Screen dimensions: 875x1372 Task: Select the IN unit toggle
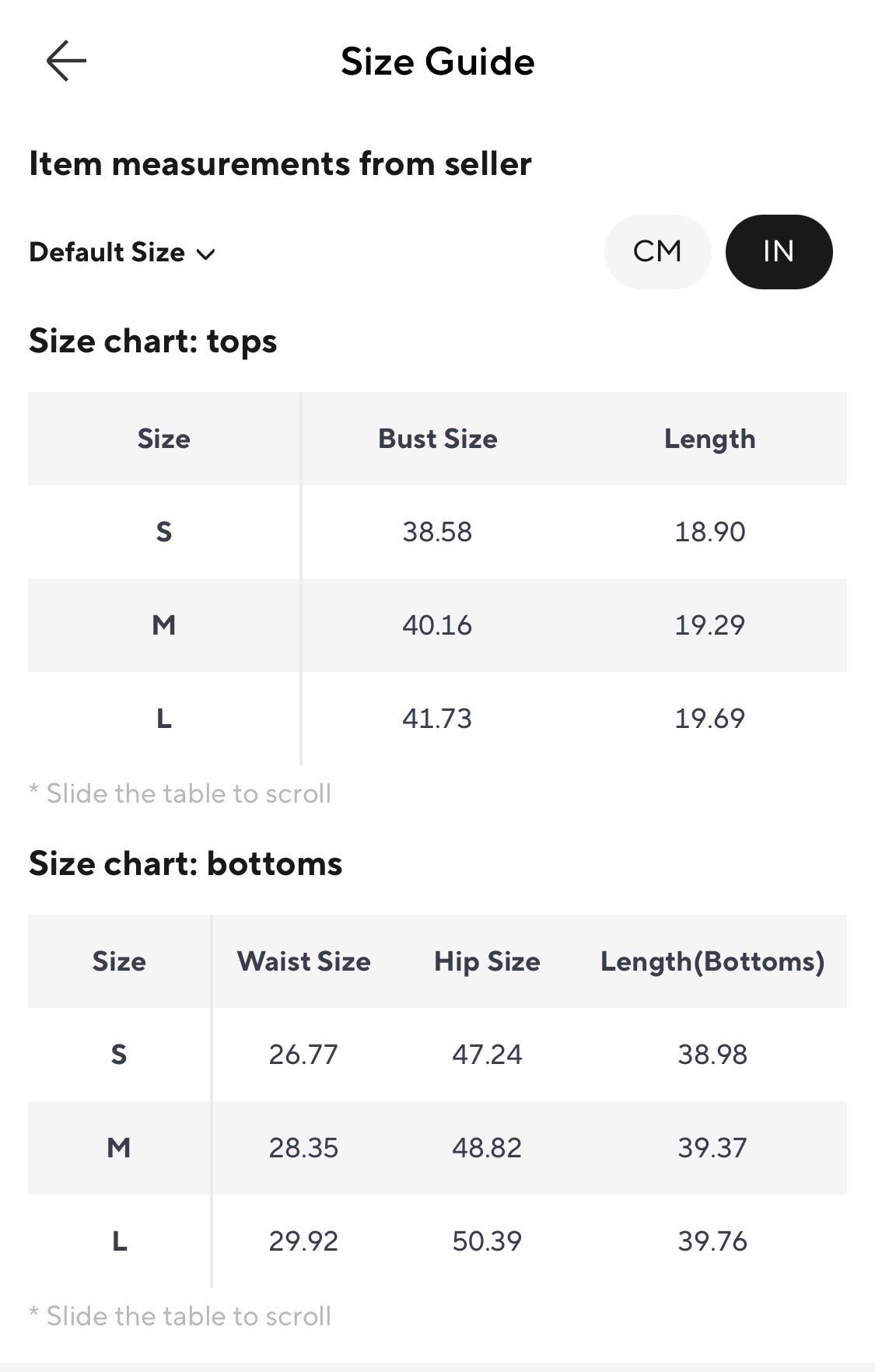click(x=779, y=252)
